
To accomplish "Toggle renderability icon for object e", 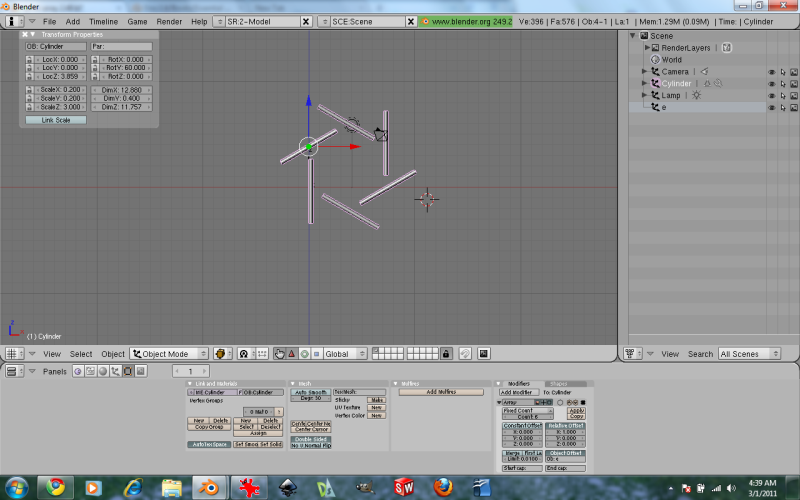I will point(794,108).
